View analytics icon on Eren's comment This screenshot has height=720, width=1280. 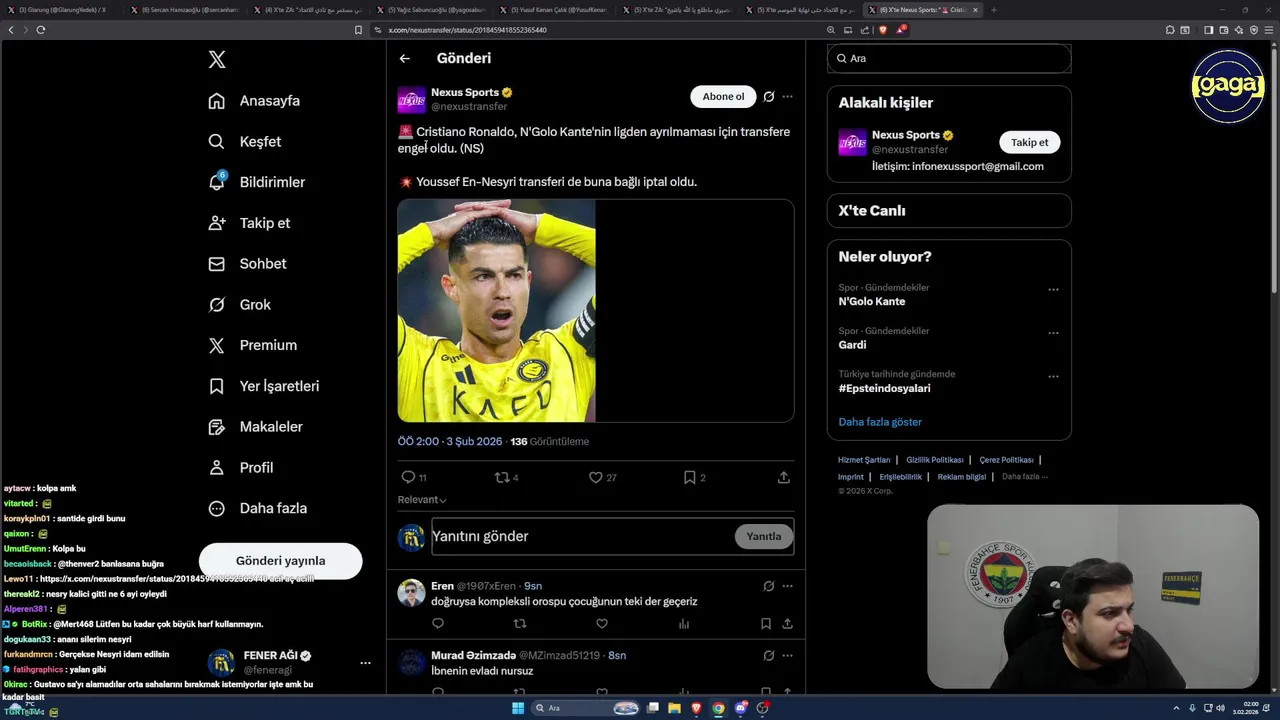[x=684, y=624]
